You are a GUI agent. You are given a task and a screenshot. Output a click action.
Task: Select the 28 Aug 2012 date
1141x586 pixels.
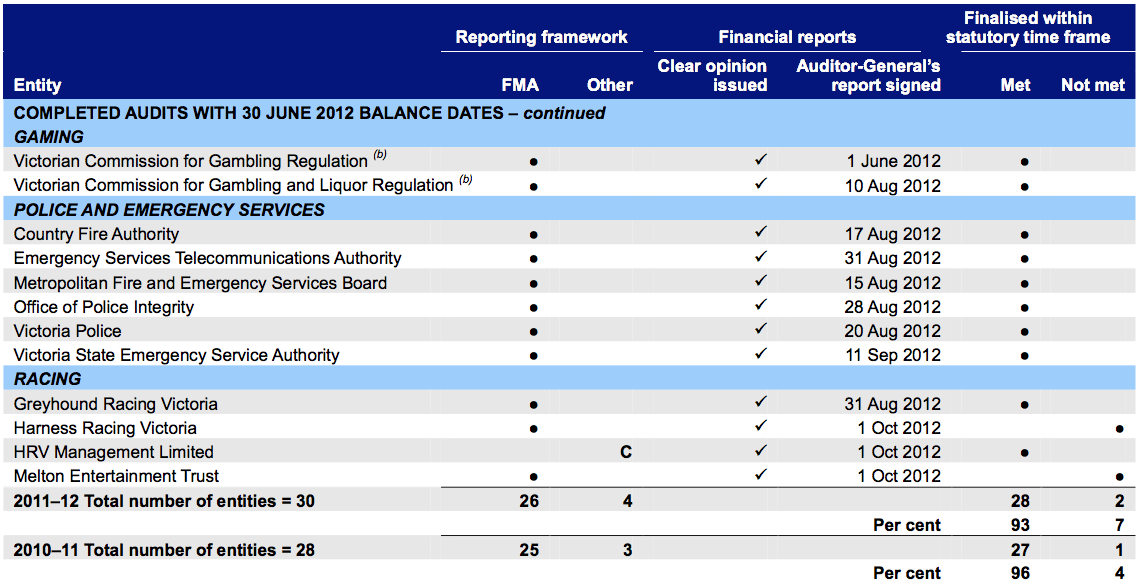(893, 307)
